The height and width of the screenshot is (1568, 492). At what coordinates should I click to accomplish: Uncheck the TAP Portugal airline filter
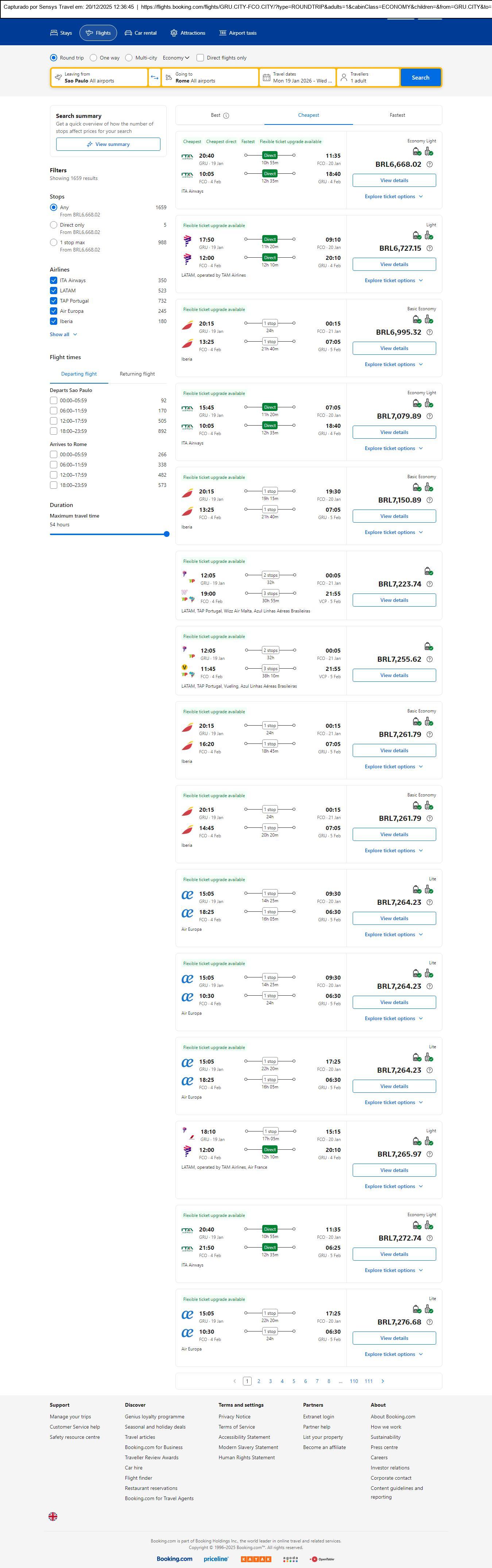pos(54,301)
